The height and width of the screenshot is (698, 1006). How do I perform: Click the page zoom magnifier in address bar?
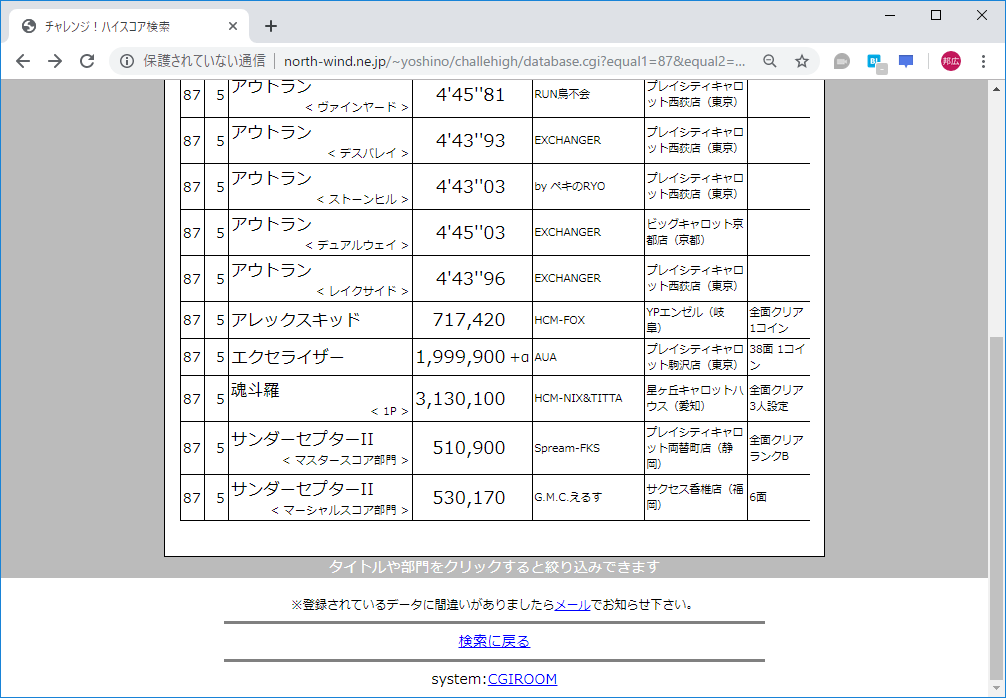[769, 61]
